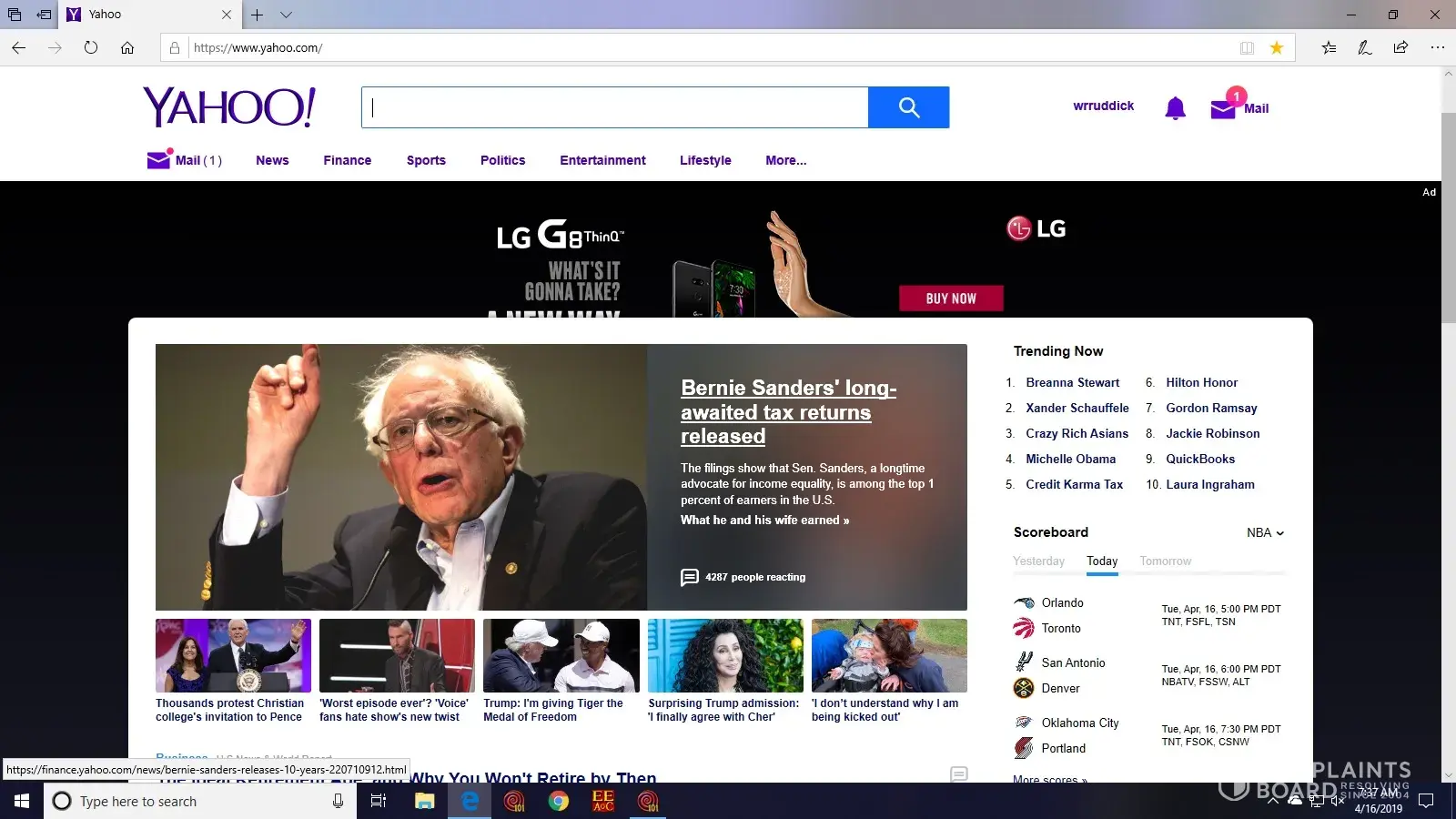Image resolution: width=1456 pixels, height=819 pixels.
Task: Open the reading view book icon
Action: [x=1247, y=47]
